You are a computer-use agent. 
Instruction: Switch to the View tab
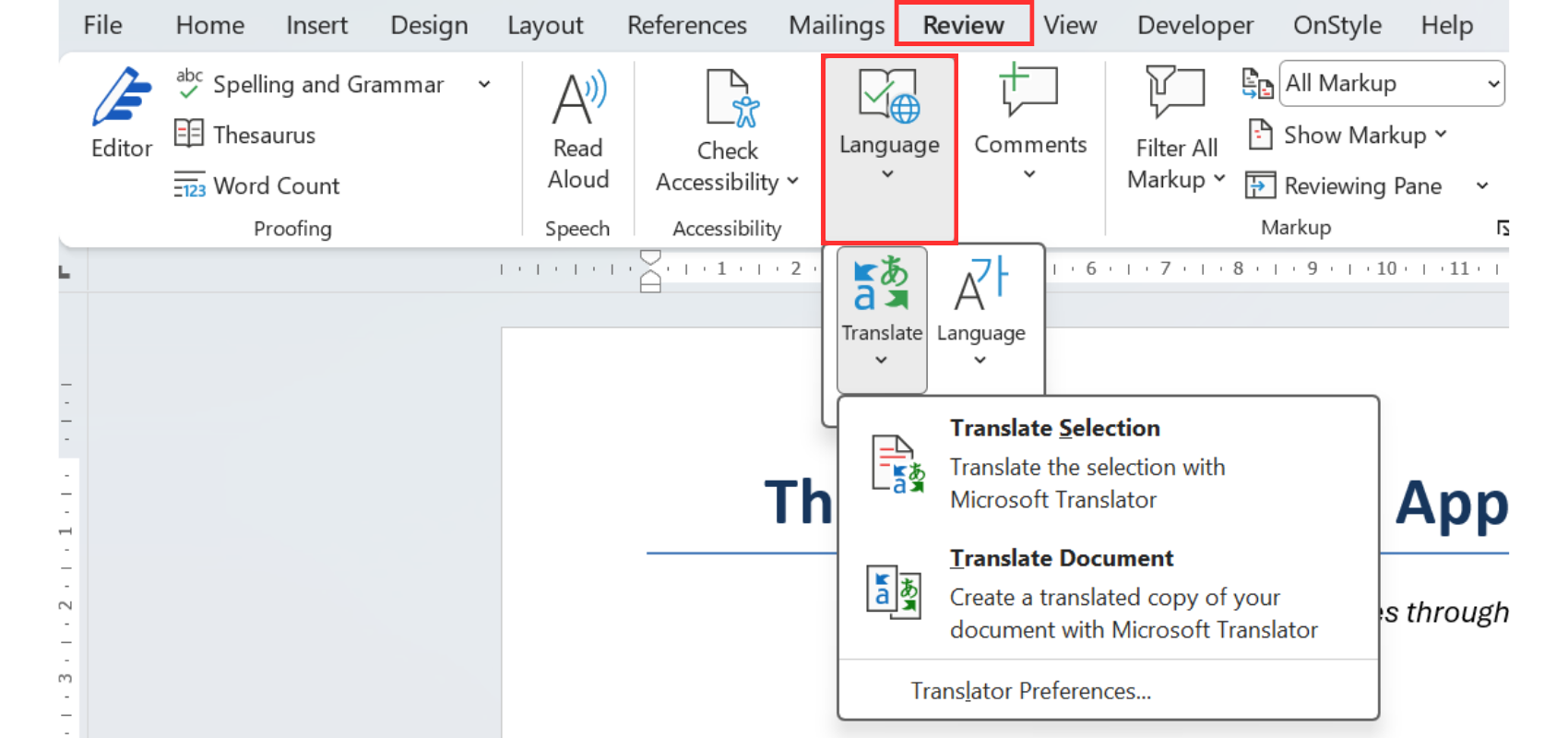coord(1070,25)
